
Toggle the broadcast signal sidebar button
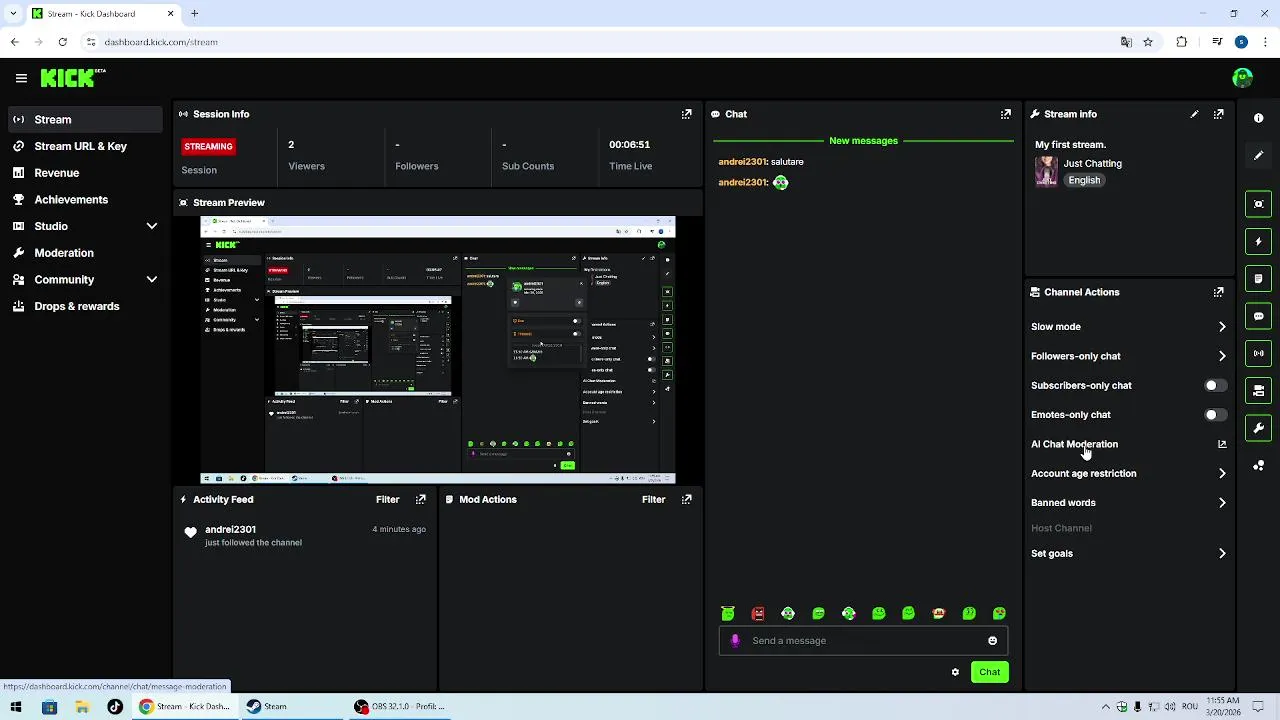click(x=1258, y=353)
